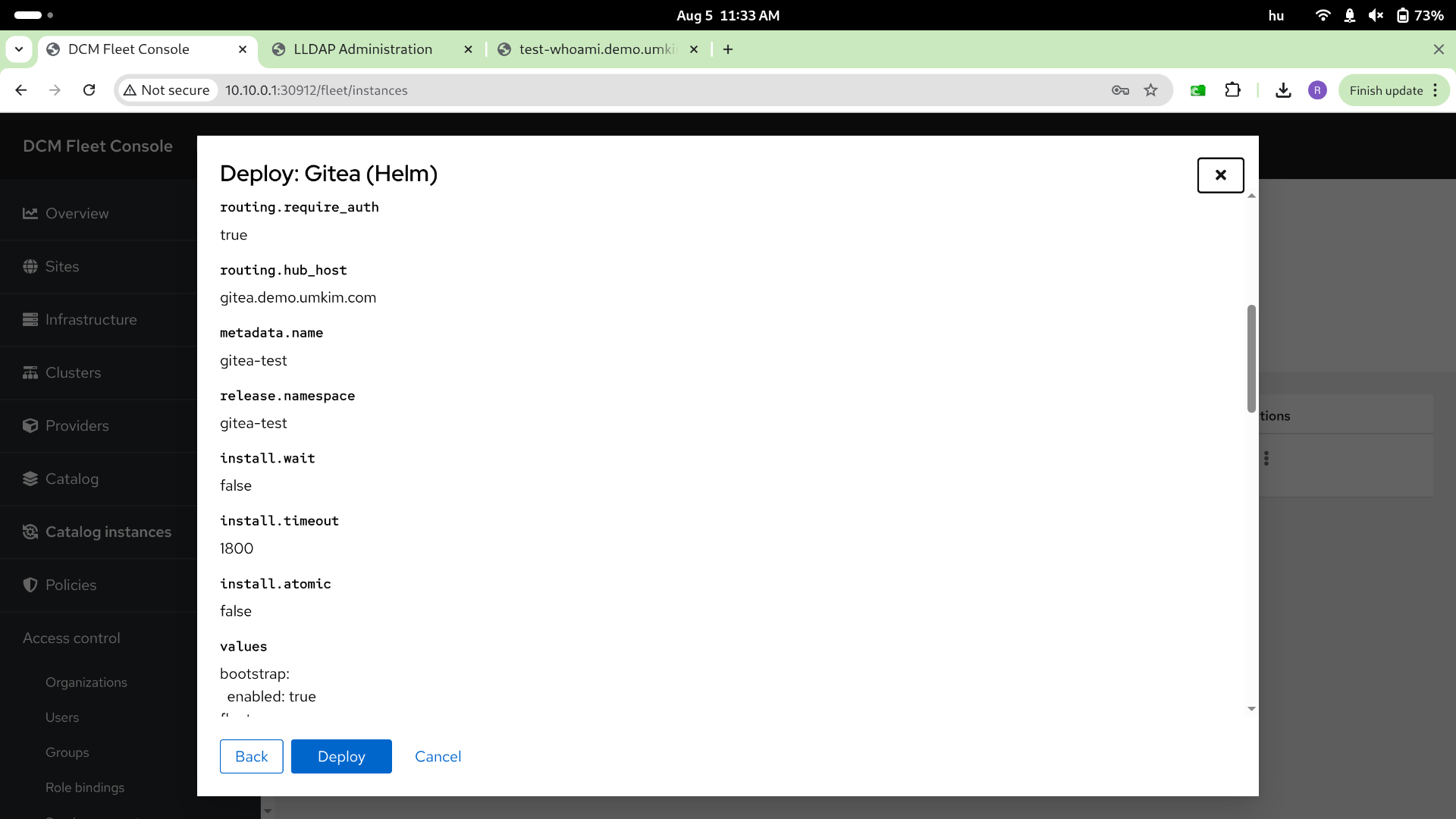Click the green extension icon in toolbar
Screen dimensions: 1456x819
point(1198,90)
